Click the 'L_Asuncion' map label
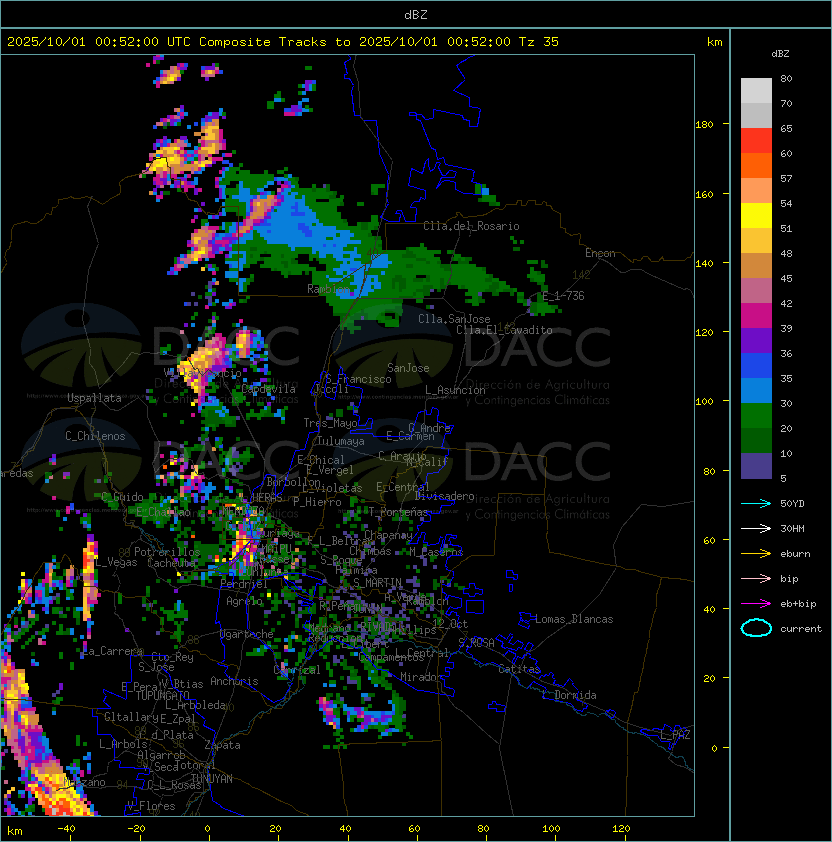This screenshot has height=842, width=832. [455, 390]
